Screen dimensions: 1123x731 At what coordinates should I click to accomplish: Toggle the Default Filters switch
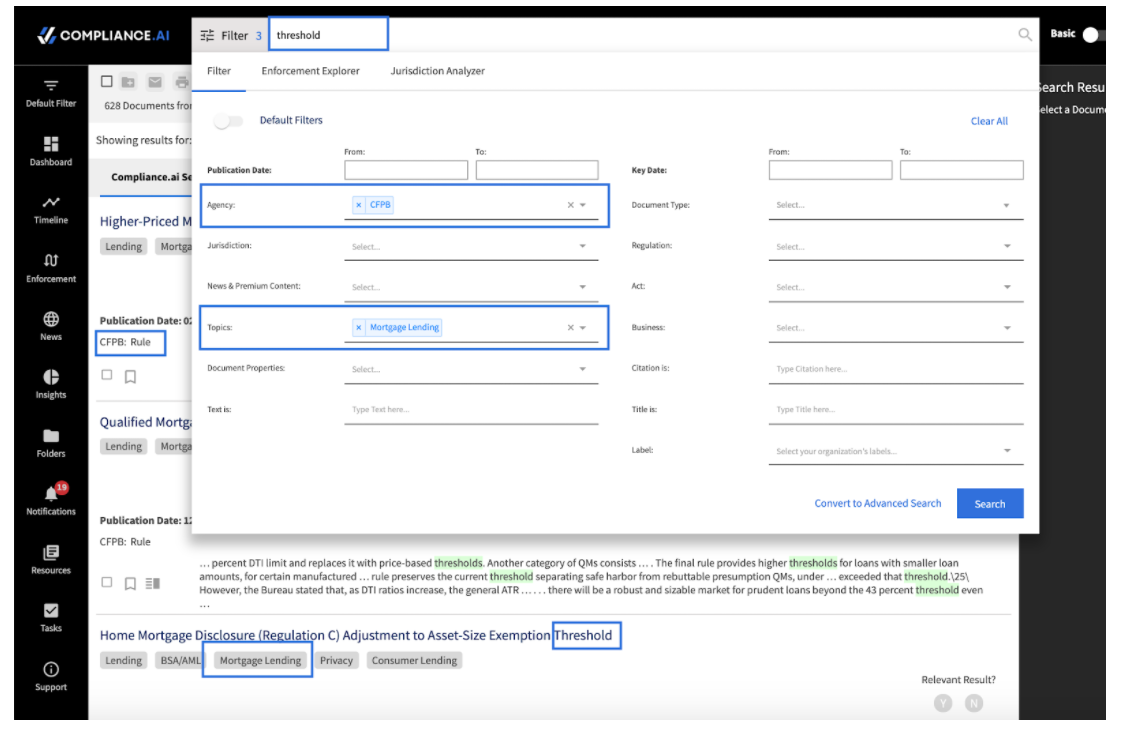[228, 121]
